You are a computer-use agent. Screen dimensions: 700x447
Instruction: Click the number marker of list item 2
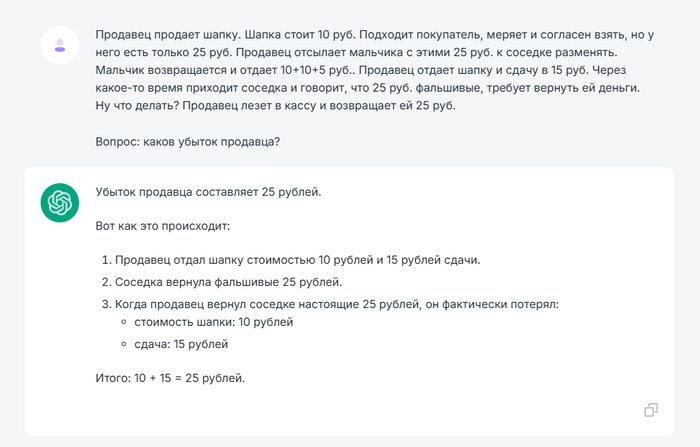(105, 282)
